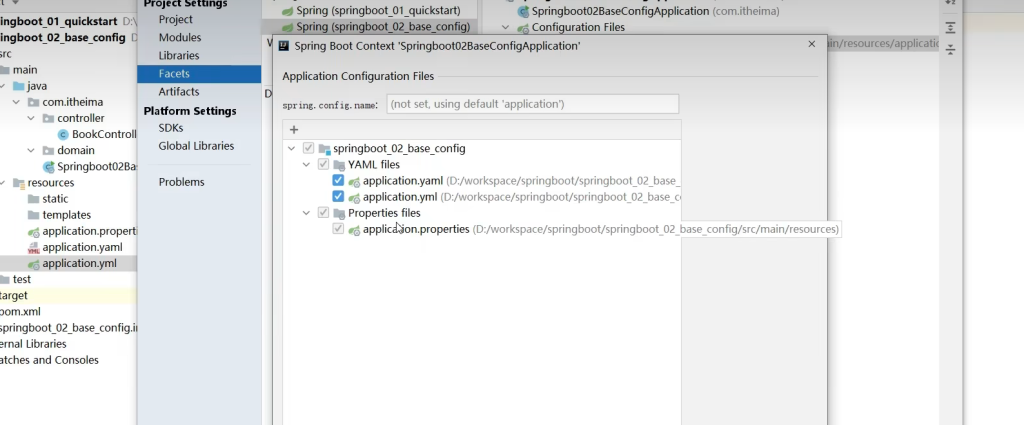Click the springboot_02_base_config module icon in dialog

tap(323, 149)
